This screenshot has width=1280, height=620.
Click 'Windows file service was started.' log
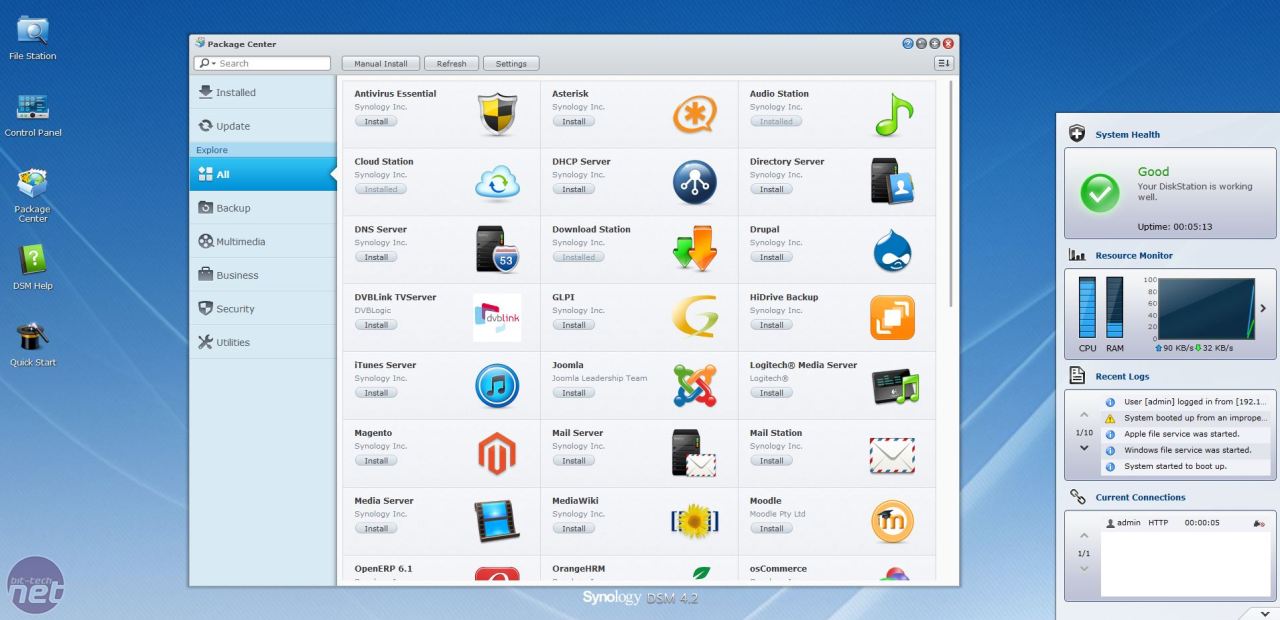[1186, 450]
